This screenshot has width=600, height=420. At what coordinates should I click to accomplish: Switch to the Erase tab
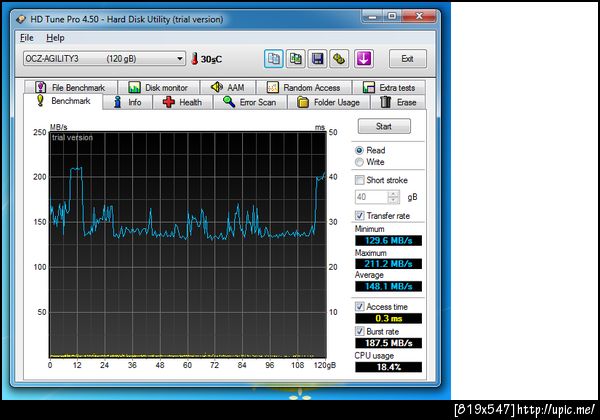[398, 102]
